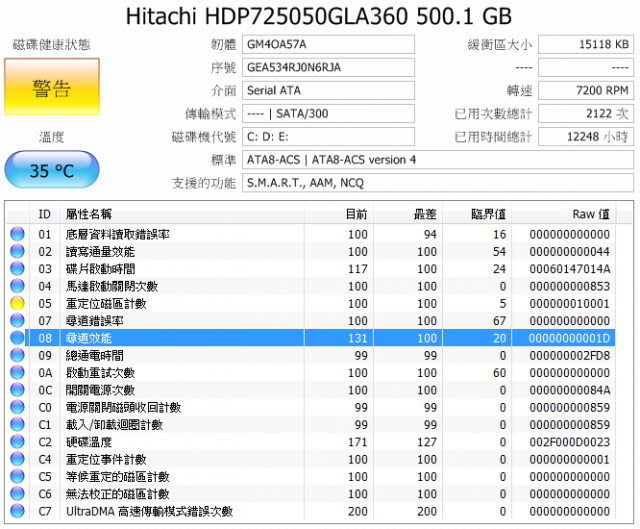Select attribute 重定位事件計數
The height and width of the screenshot is (529, 640).
[106, 459]
